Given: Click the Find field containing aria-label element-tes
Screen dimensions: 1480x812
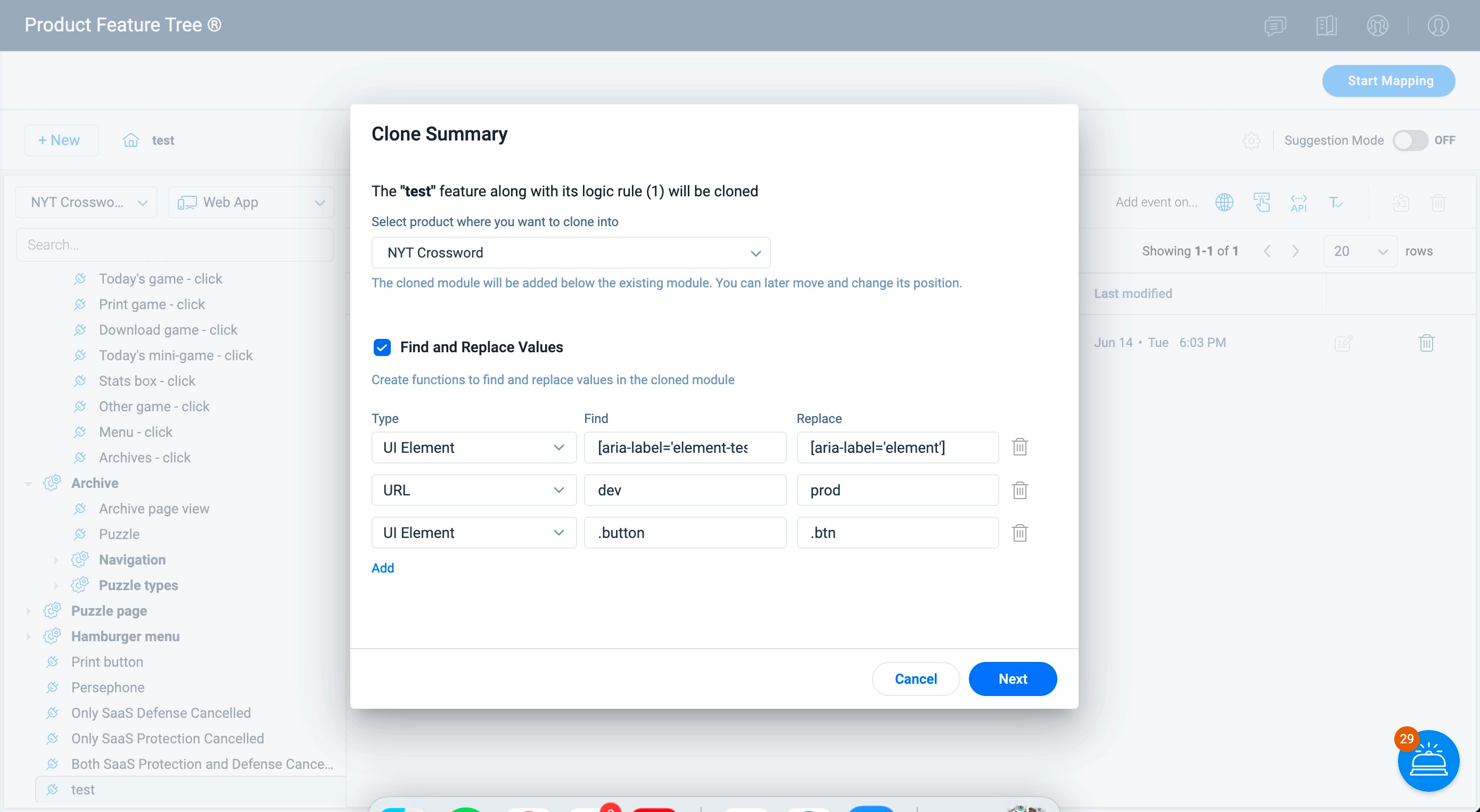Looking at the screenshot, I should [x=685, y=448].
